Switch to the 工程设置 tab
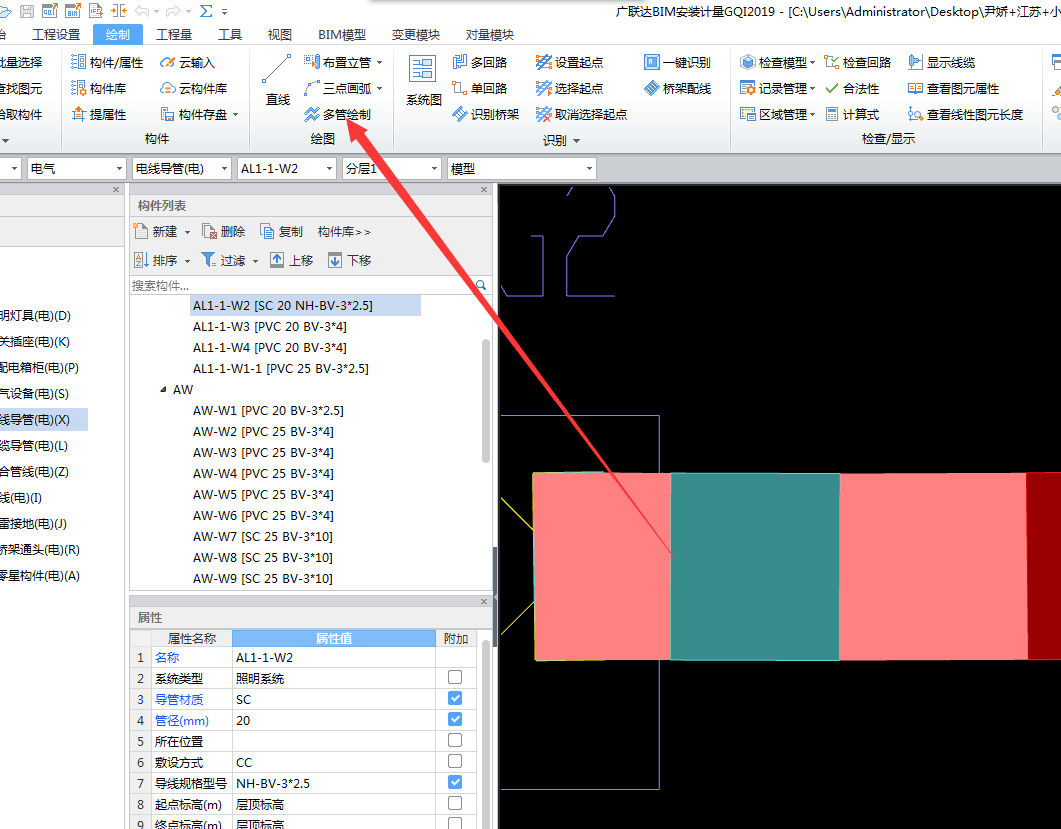Screen dimensions: 1061x829 click(56, 35)
